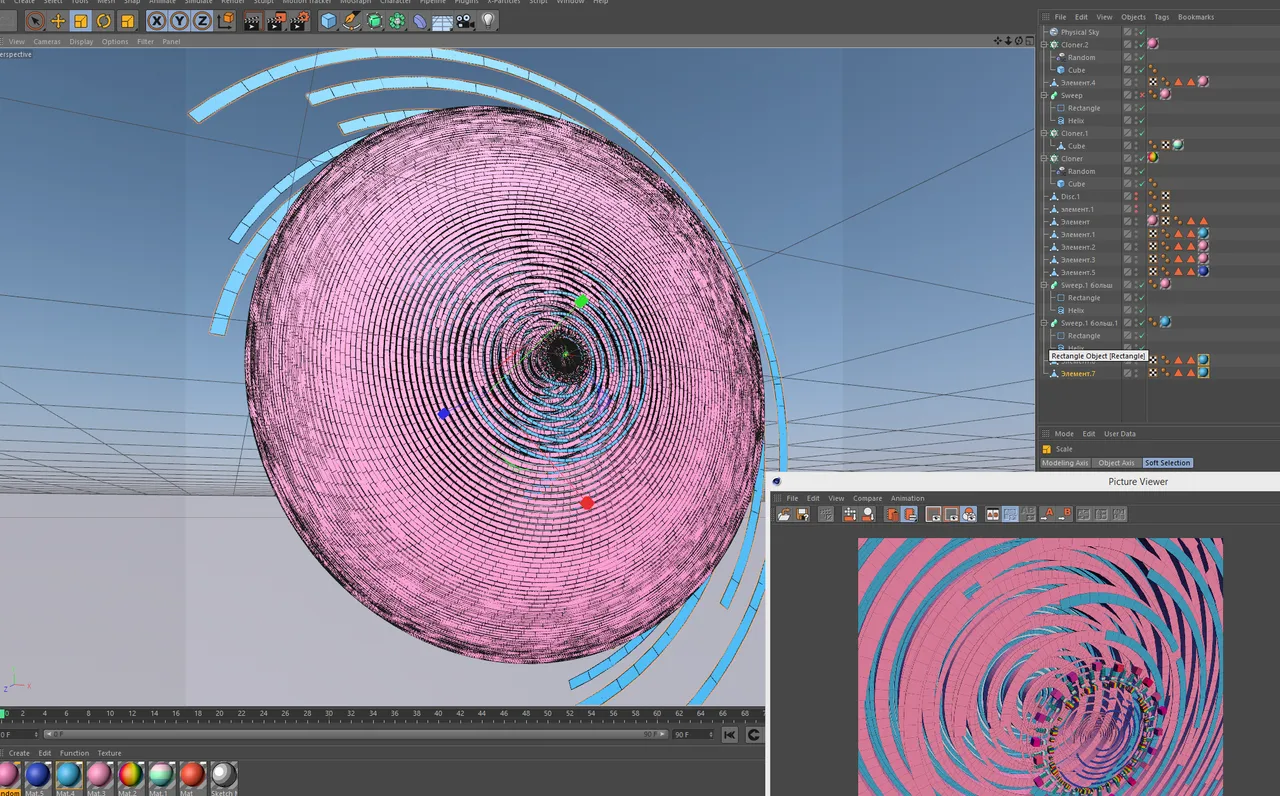Open Picture Viewer Animation menu
This screenshot has height=796, width=1280.
(908, 498)
